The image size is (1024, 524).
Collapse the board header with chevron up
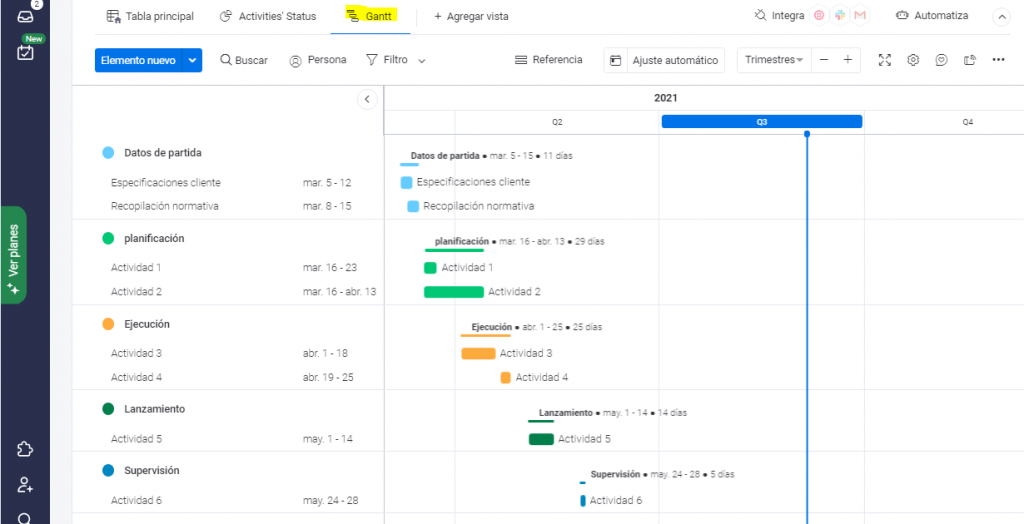point(1001,17)
